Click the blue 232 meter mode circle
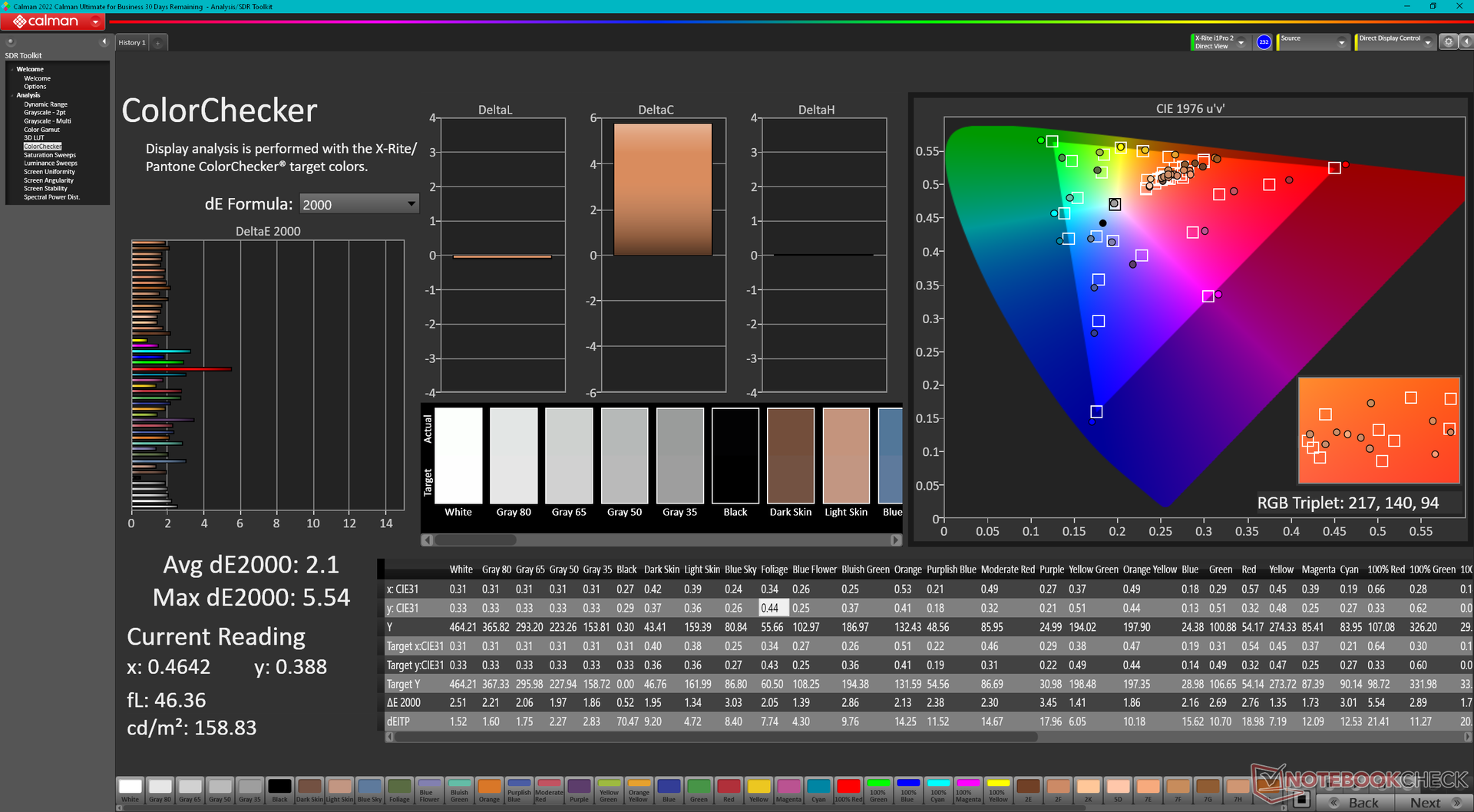Screen dimensions: 1474x812 coord(1264,42)
